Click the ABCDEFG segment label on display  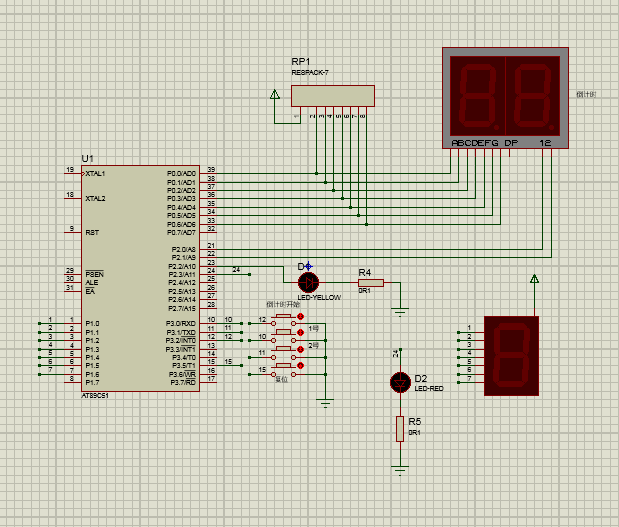[475, 143]
